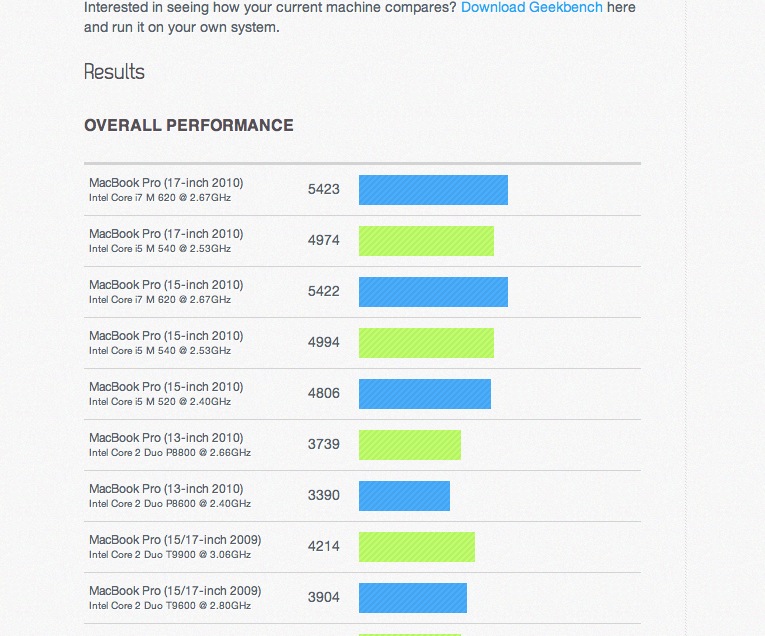
Task: Click the green bar for score 4974
Action: 426,241
